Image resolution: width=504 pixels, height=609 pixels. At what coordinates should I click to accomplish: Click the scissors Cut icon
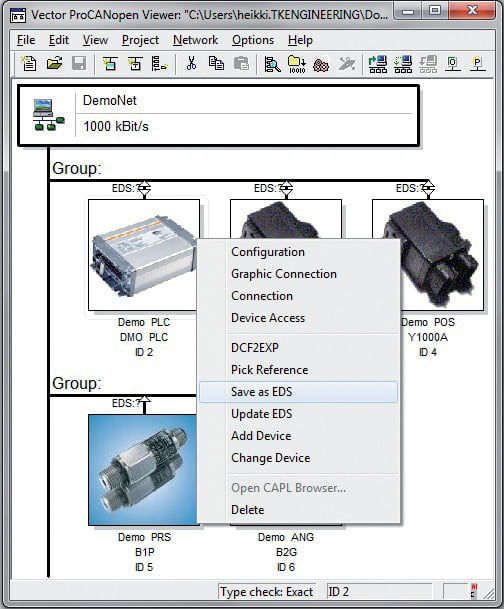click(x=191, y=64)
